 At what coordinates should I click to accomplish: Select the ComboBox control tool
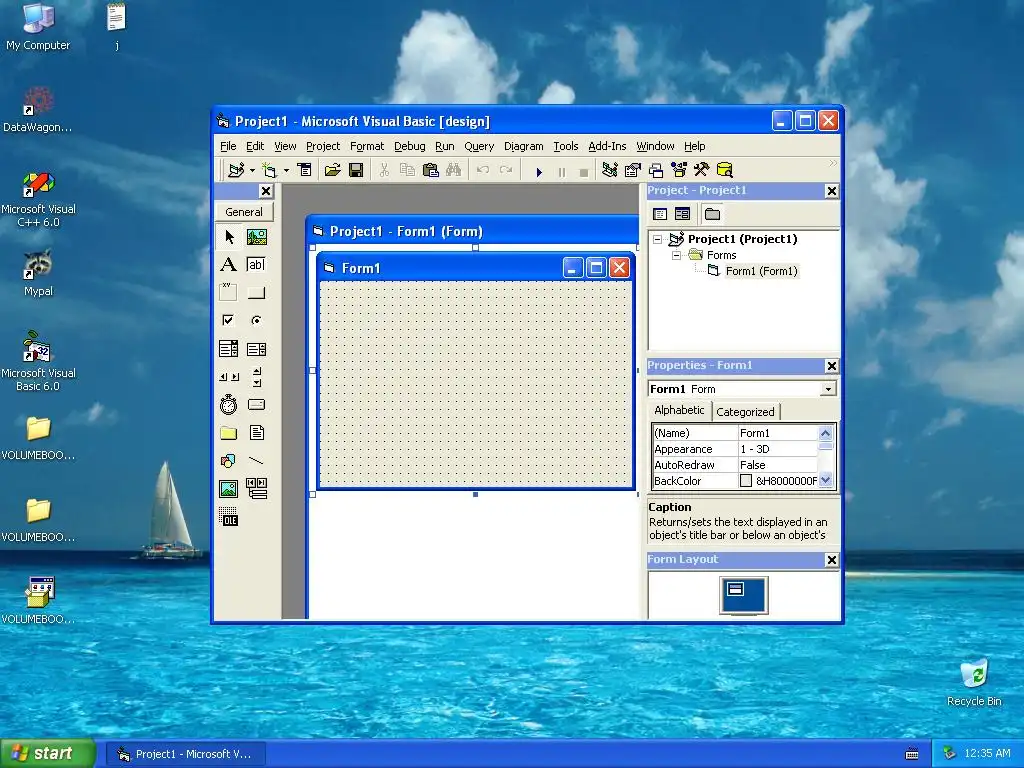[229, 349]
